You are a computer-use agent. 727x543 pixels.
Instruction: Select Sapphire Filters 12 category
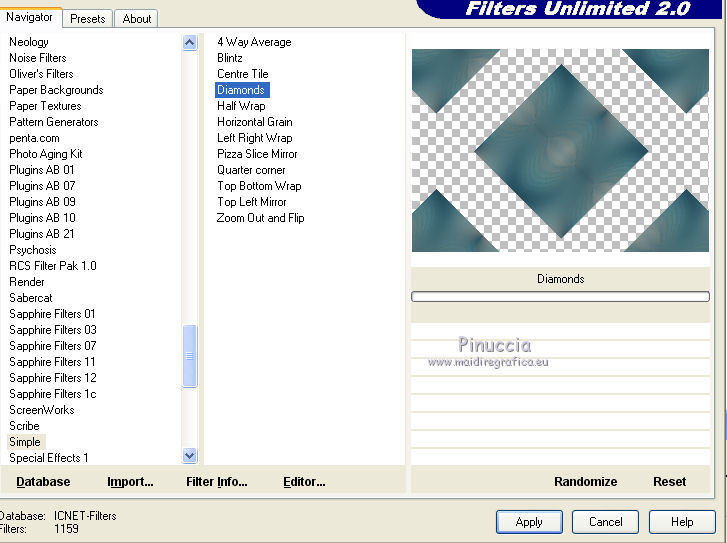tap(53, 378)
